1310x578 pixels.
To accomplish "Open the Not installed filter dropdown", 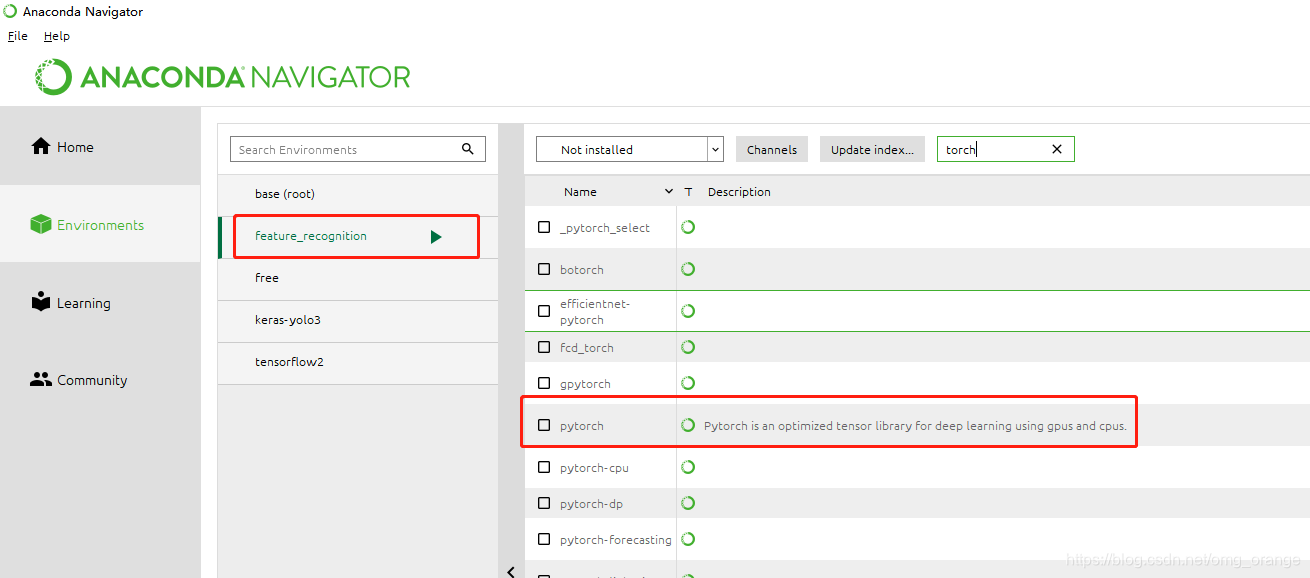I will 630,149.
